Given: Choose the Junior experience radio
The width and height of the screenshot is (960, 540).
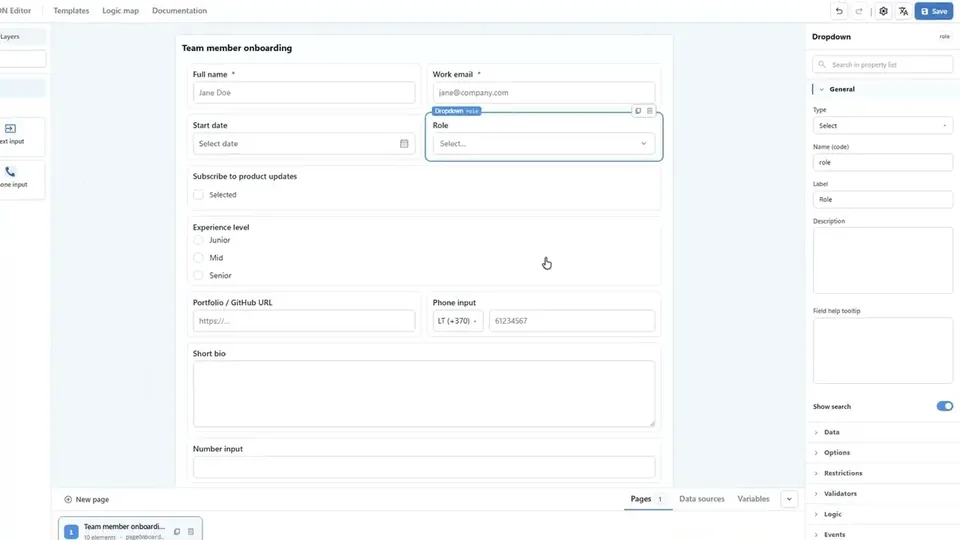Looking at the screenshot, I should tap(198, 240).
